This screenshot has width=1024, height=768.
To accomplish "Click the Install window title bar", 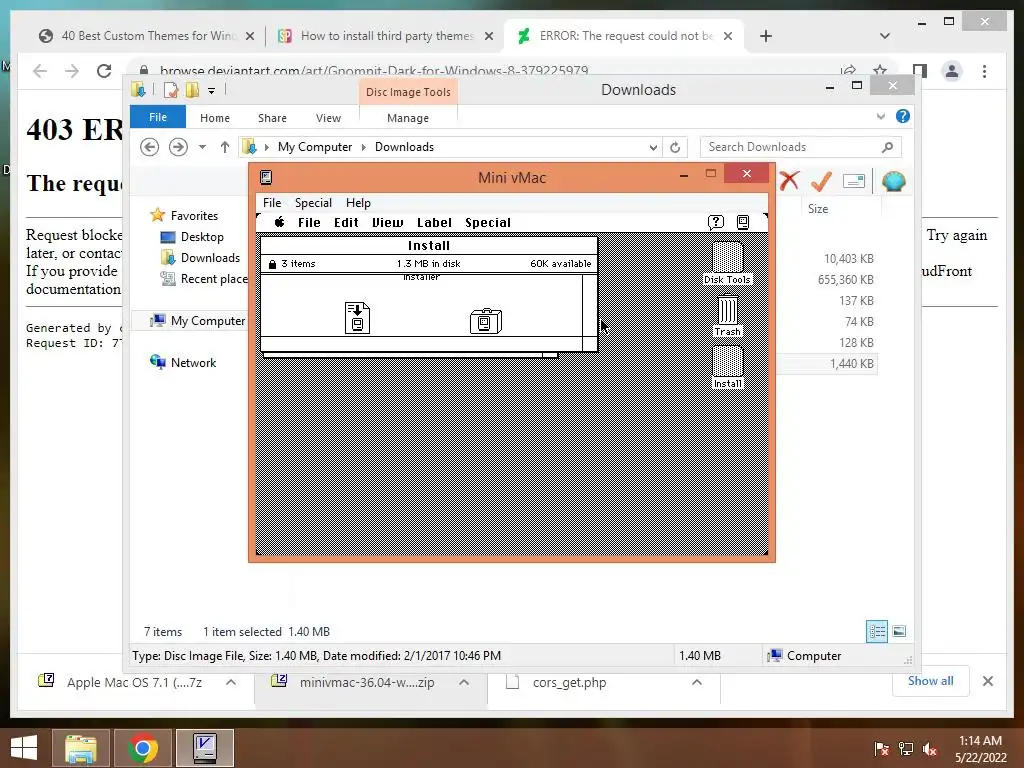I will [x=429, y=246].
